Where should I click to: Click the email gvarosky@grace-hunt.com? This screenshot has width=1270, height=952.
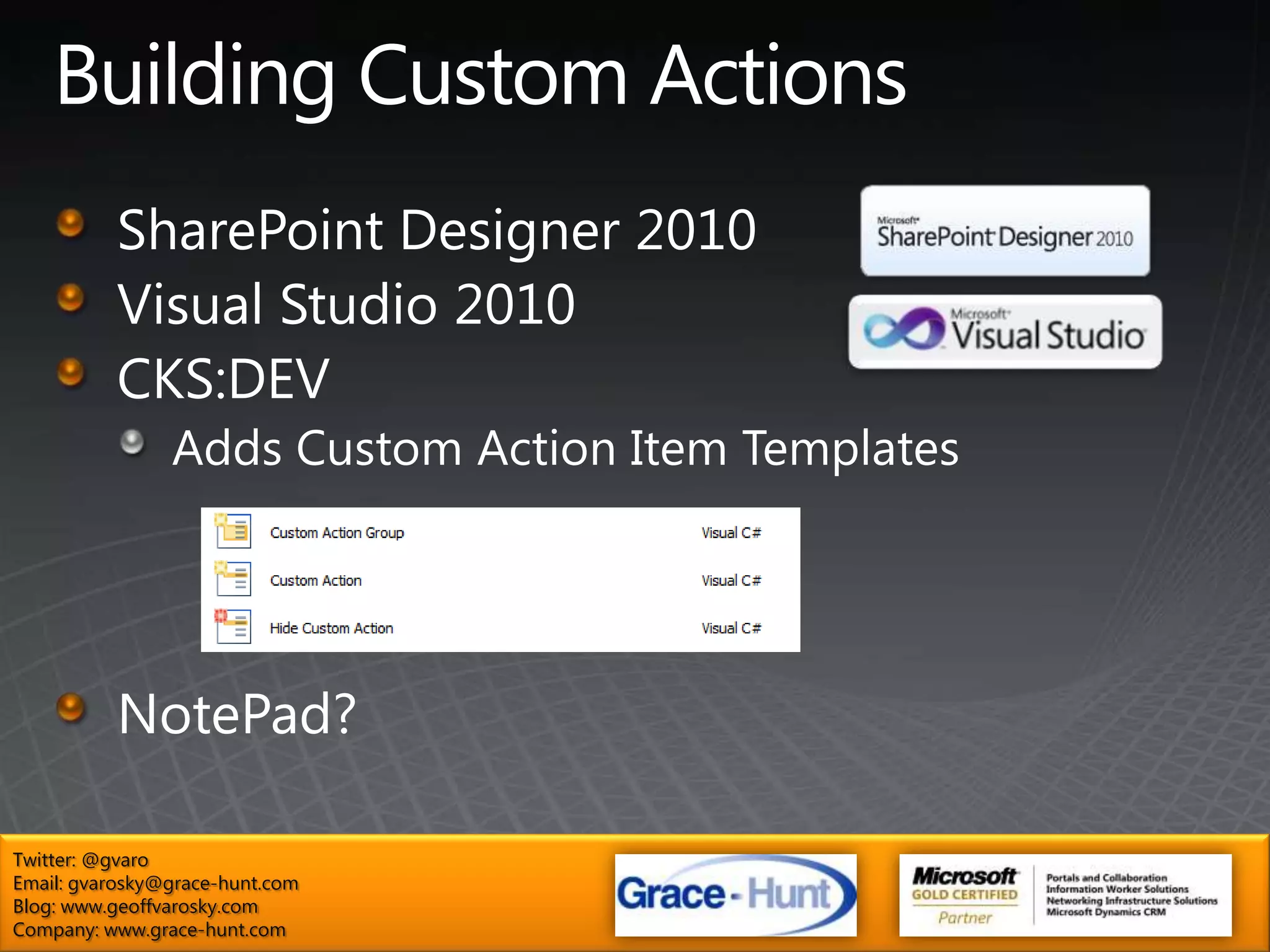click(183, 883)
